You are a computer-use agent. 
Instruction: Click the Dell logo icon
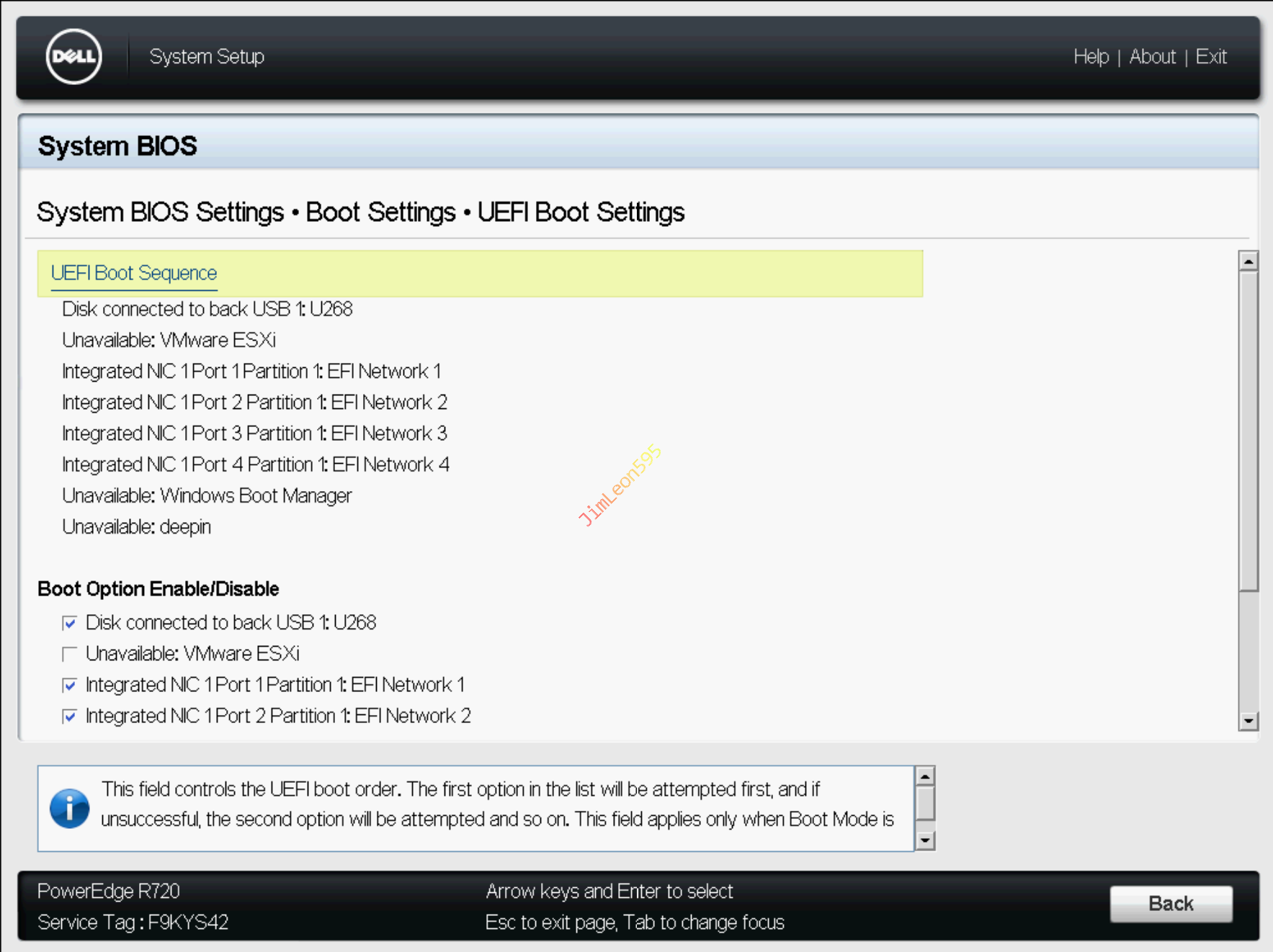coord(73,57)
